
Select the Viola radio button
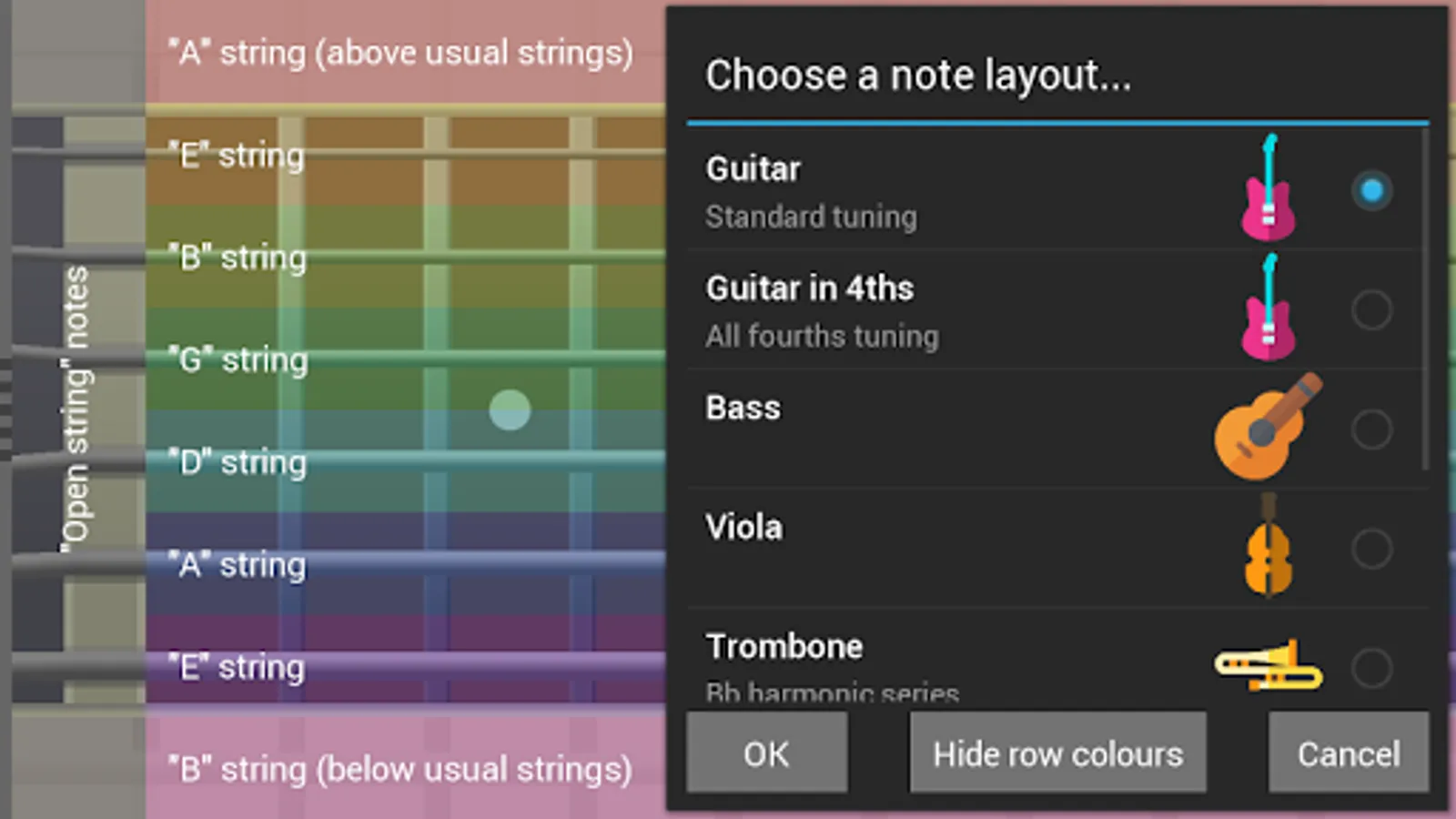(1371, 548)
